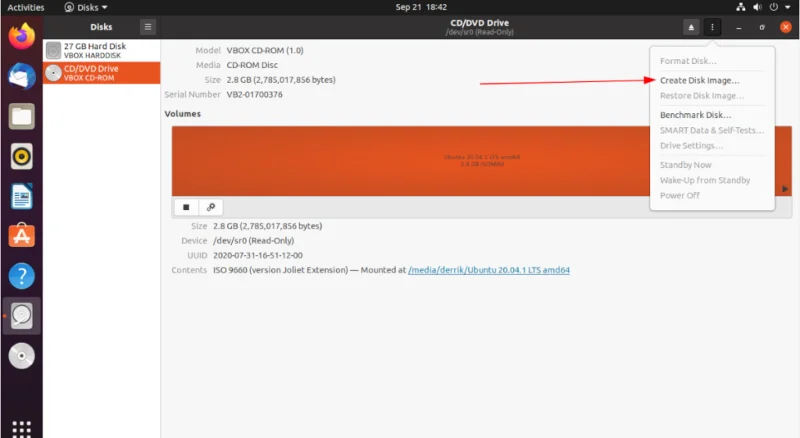
Task: Select the CD/DVD Drive VBOX CD-ROM
Action: (x=102, y=72)
